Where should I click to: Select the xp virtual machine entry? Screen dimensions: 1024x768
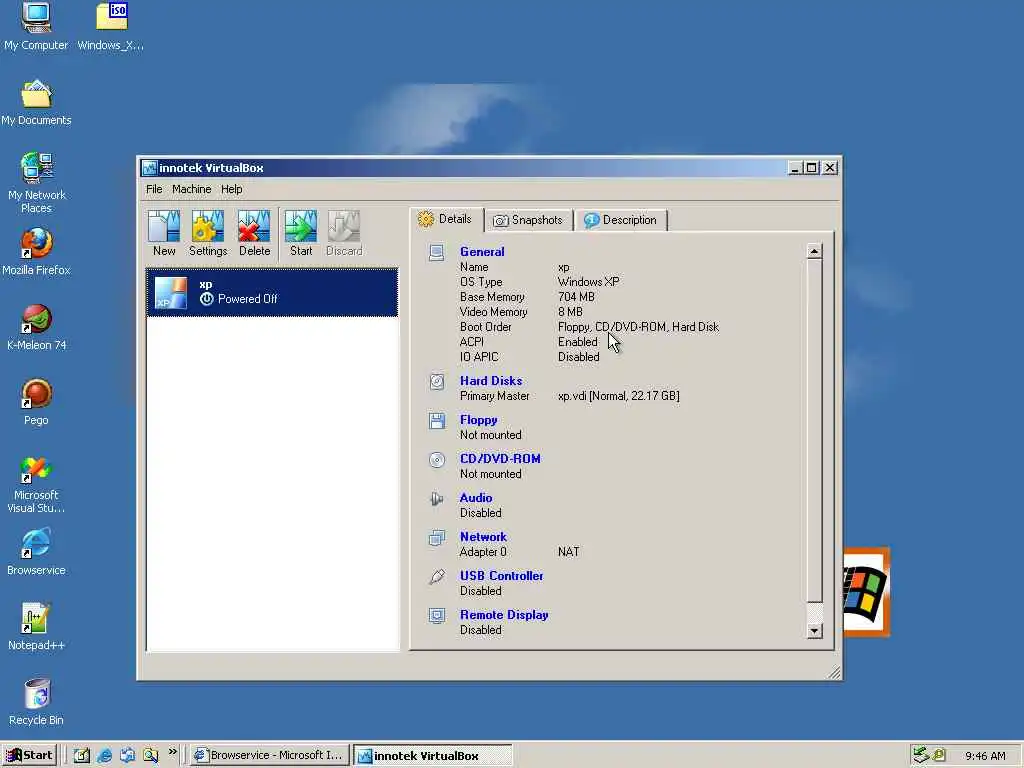(272, 293)
